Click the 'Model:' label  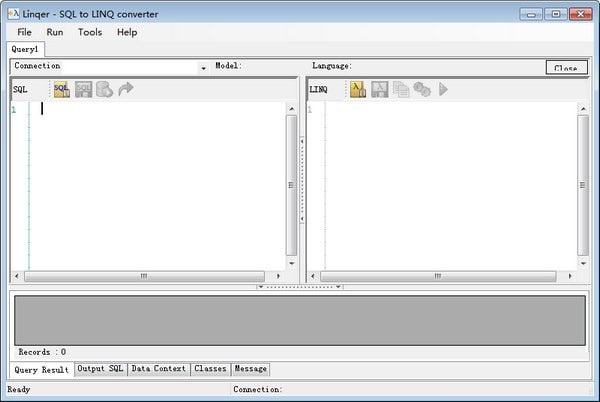[x=228, y=66]
